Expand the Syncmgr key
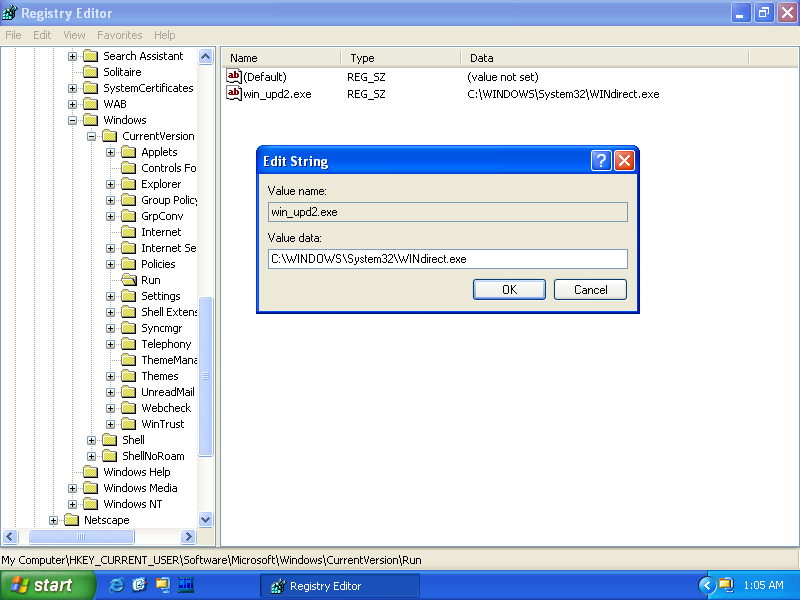 tap(110, 328)
